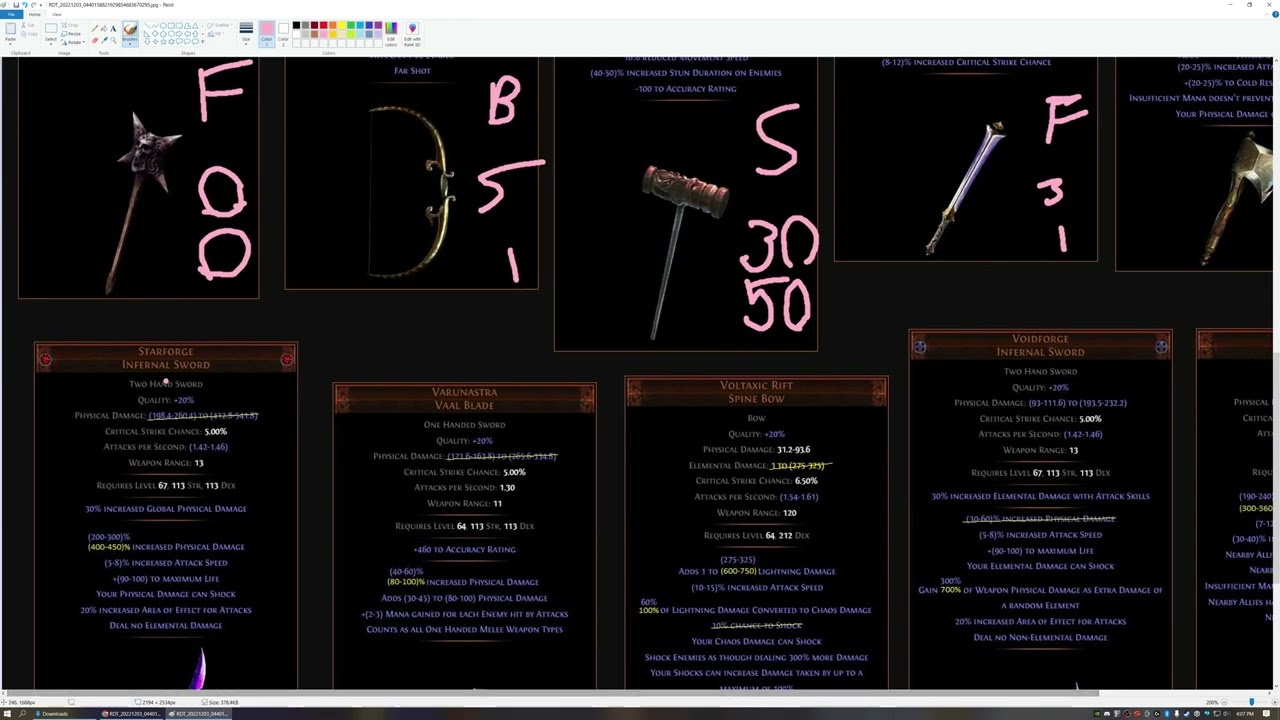This screenshot has width=1280, height=720.
Task: Choose the Oval shape
Action: click(163, 25)
